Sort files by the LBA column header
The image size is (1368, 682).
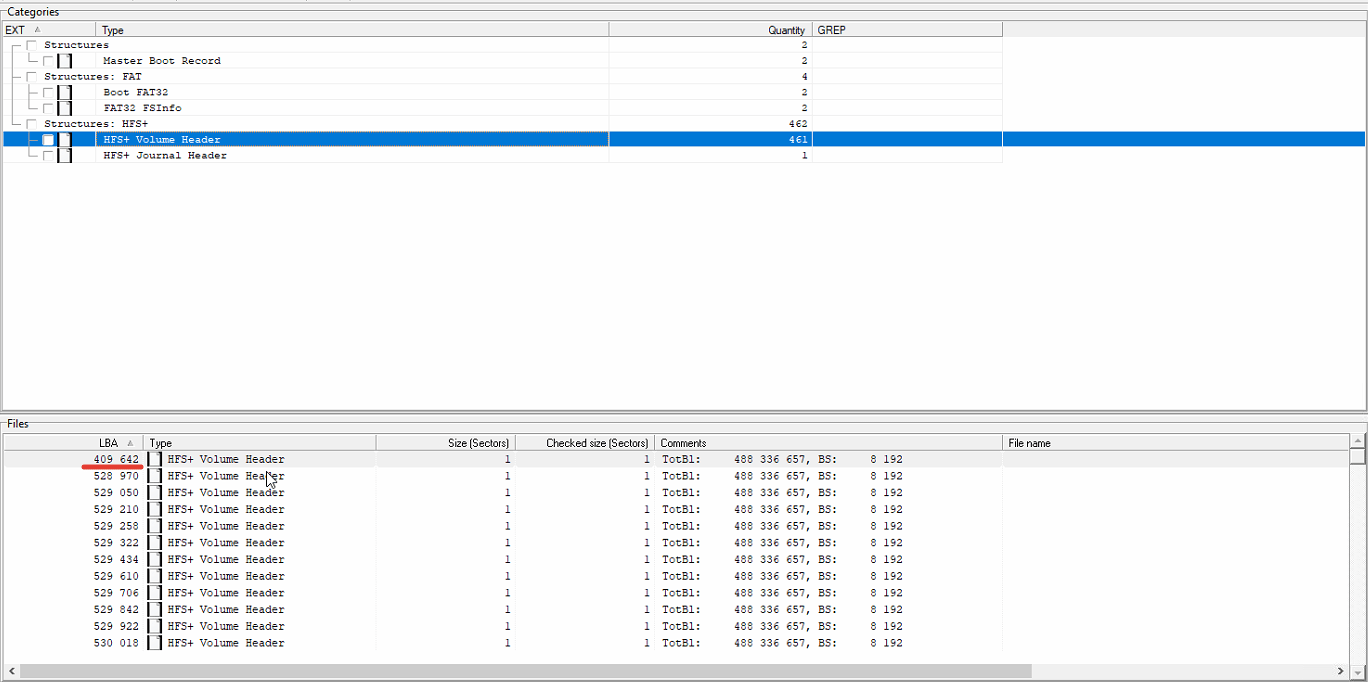pyautogui.click(x=110, y=443)
